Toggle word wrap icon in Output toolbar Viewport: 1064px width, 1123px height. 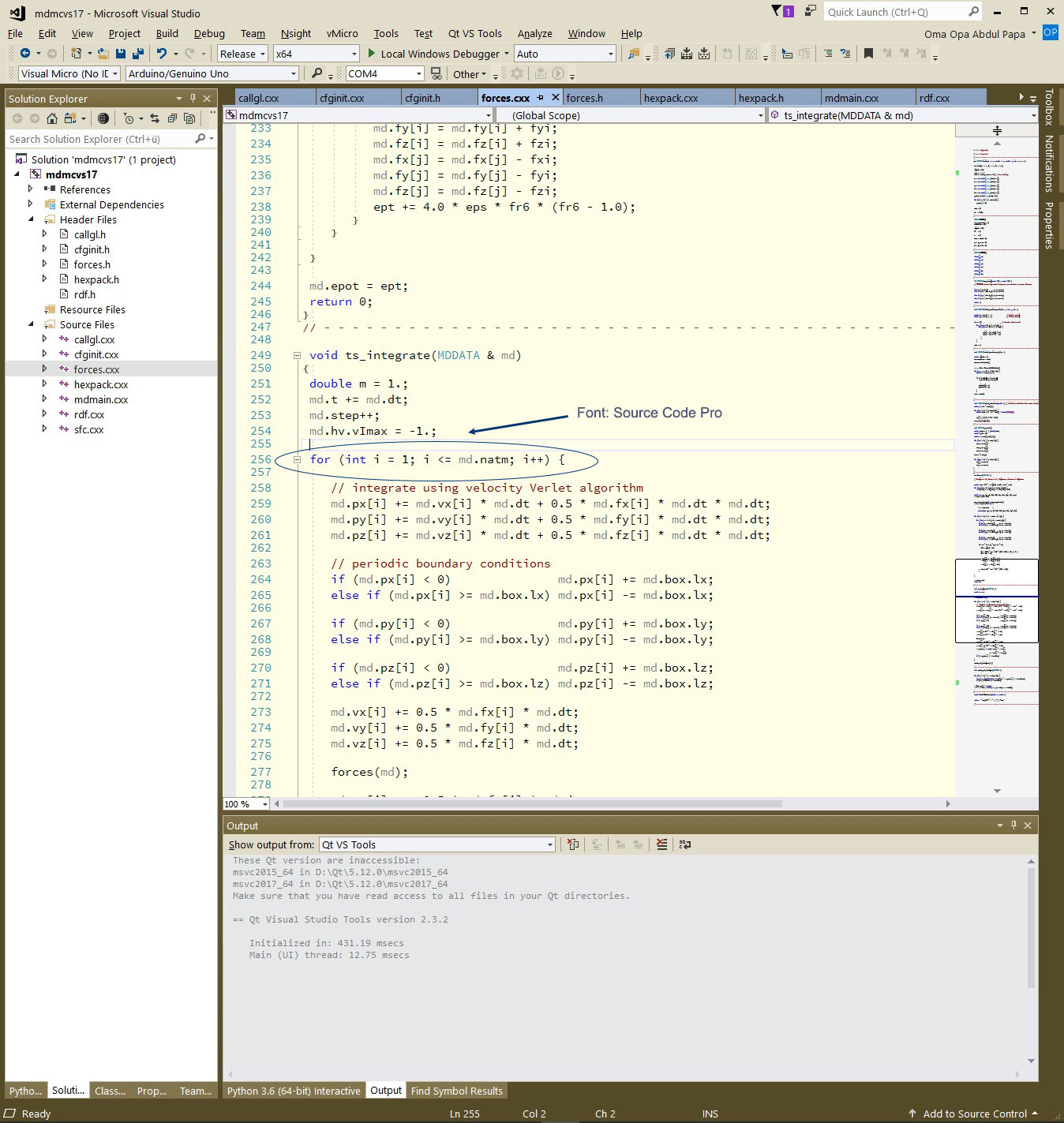click(x=685, y=844)
